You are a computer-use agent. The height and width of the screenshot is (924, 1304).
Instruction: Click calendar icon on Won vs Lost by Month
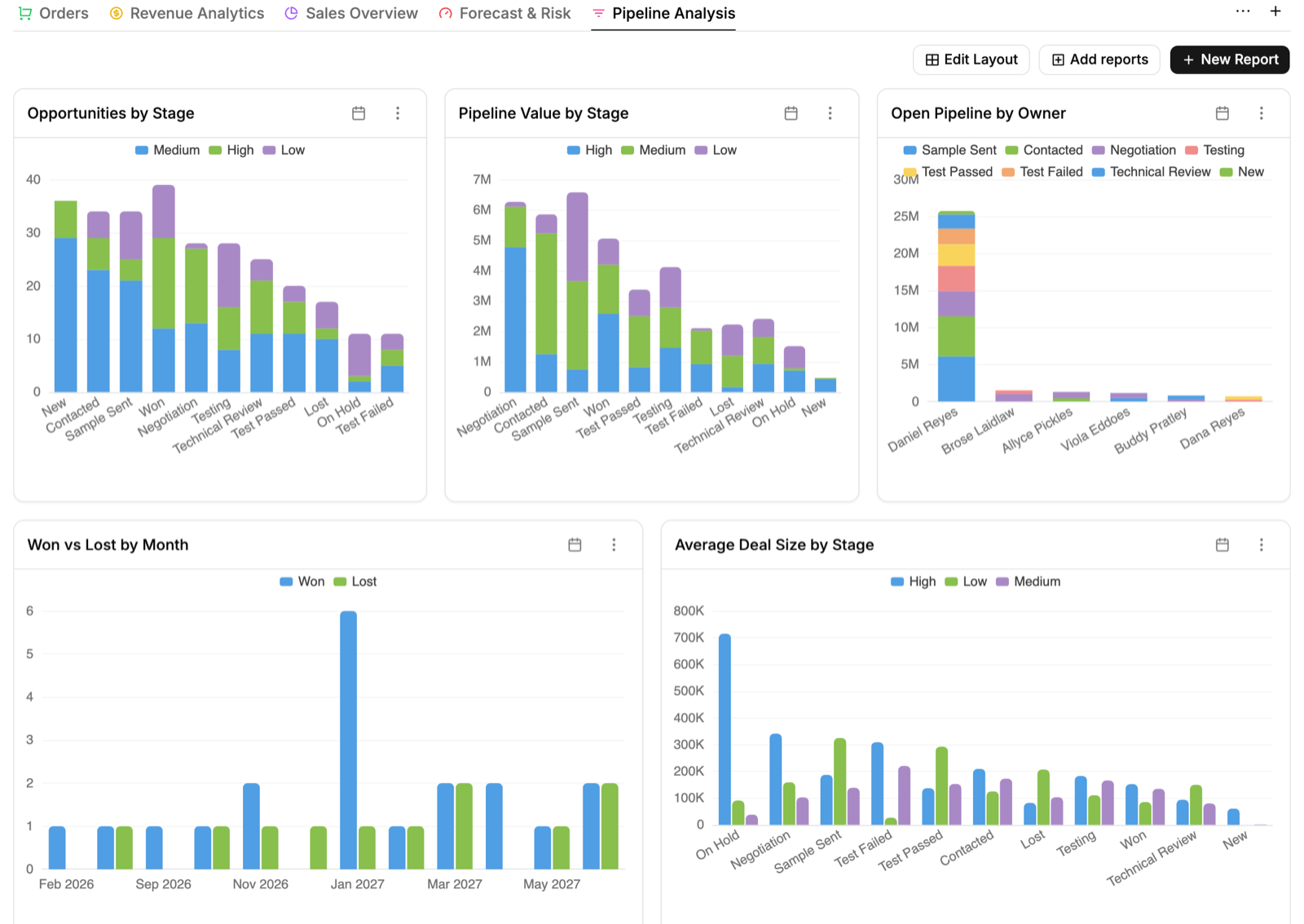tap(575, 545)
